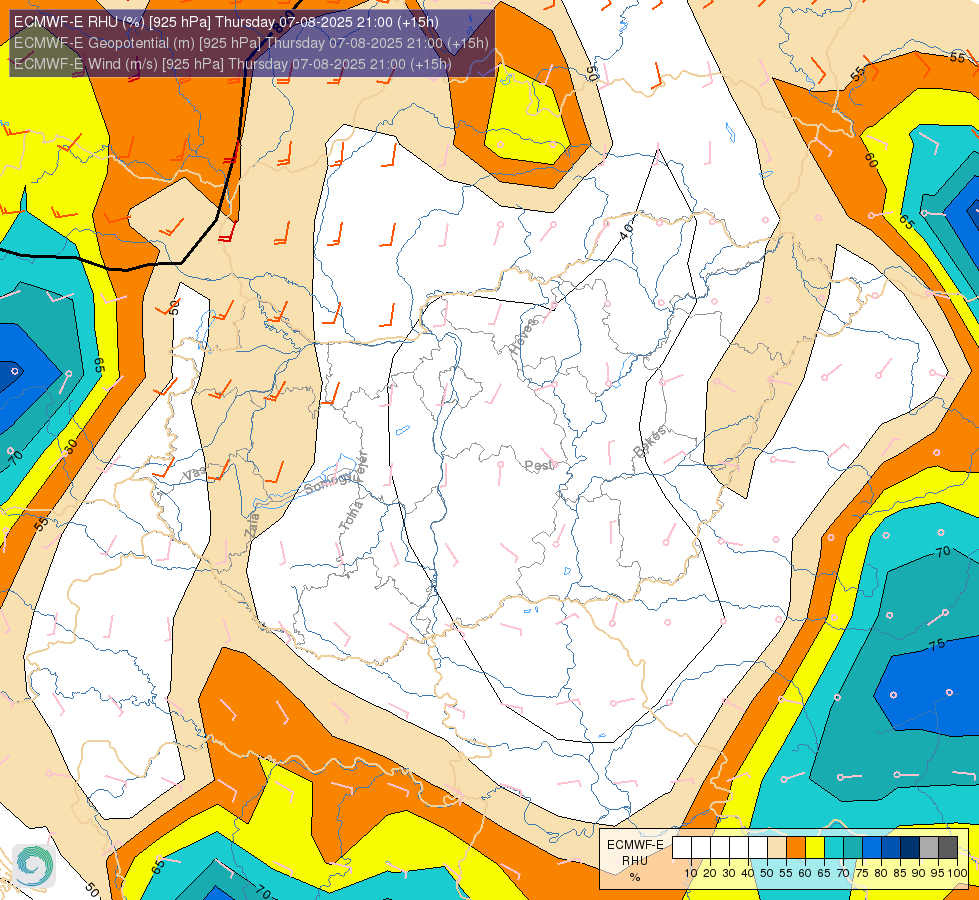This screenshot has width=979, height=900.
Task: Click the white legend swatch between 10 and 20
Action: (x=701, y=848)
